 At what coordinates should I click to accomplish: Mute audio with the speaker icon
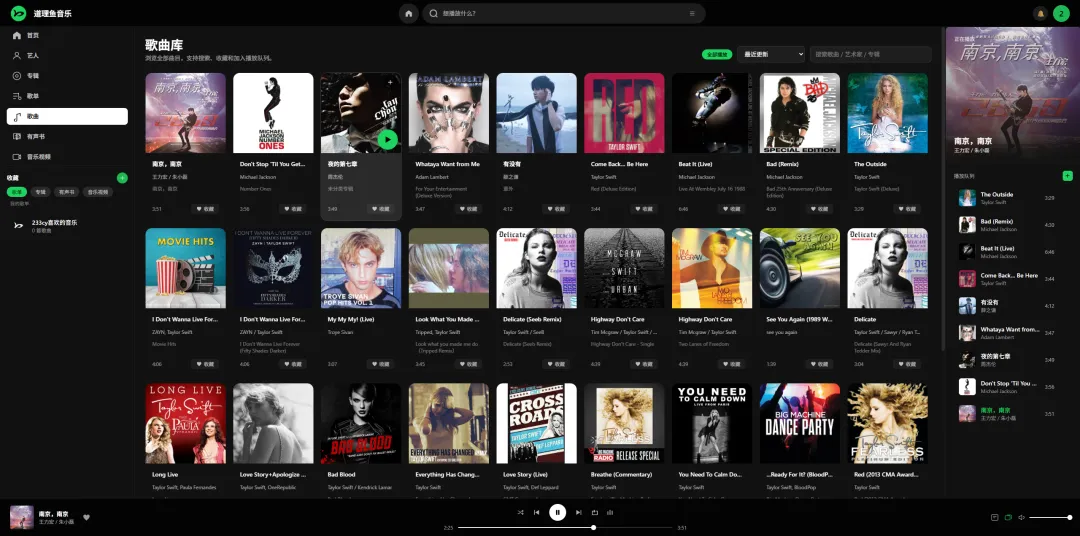(x=1021, y=517)
